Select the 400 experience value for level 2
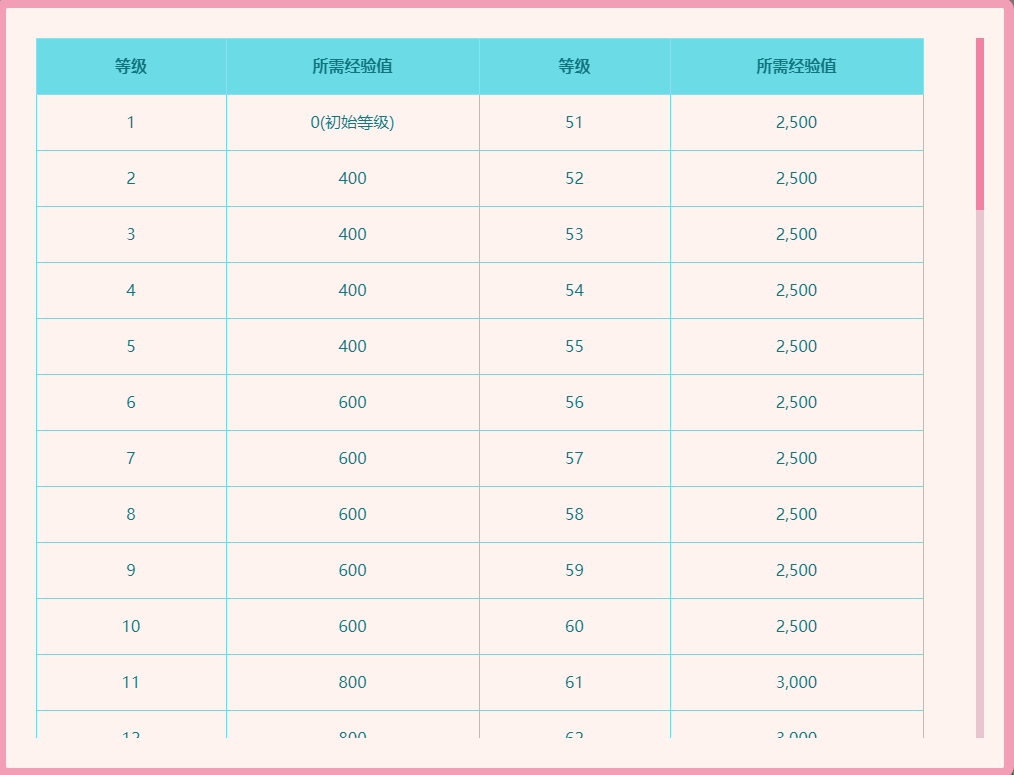Viewport: 1014px width, 775px height. coord(352,179)
